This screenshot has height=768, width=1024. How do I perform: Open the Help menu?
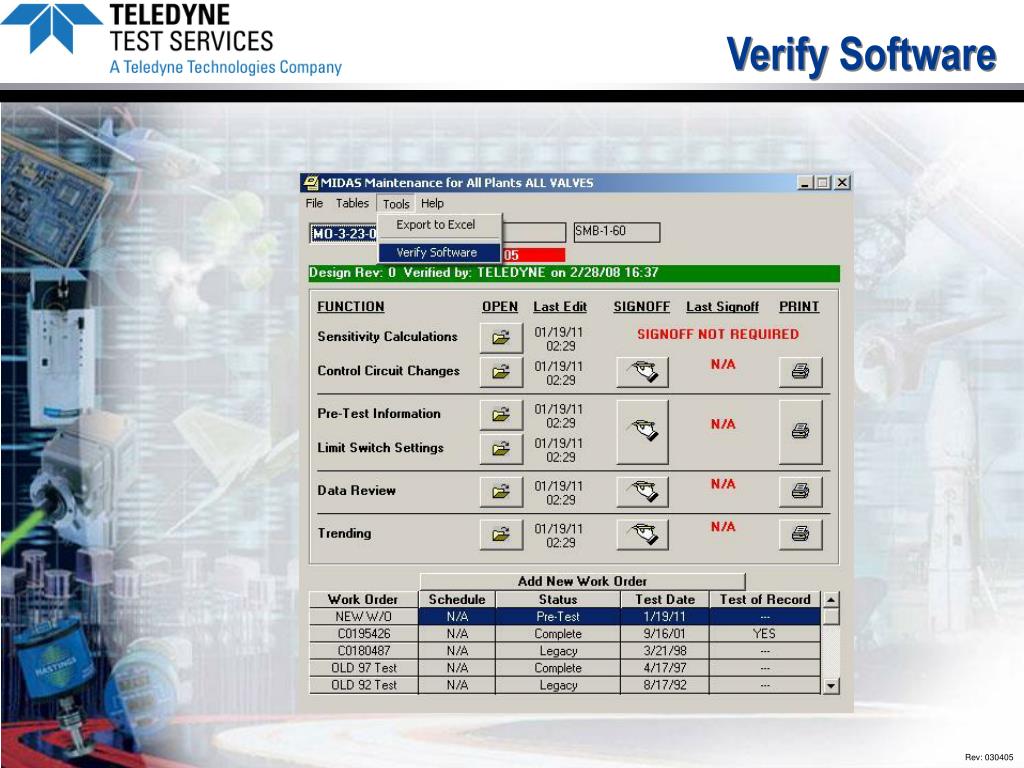(432, 203)
